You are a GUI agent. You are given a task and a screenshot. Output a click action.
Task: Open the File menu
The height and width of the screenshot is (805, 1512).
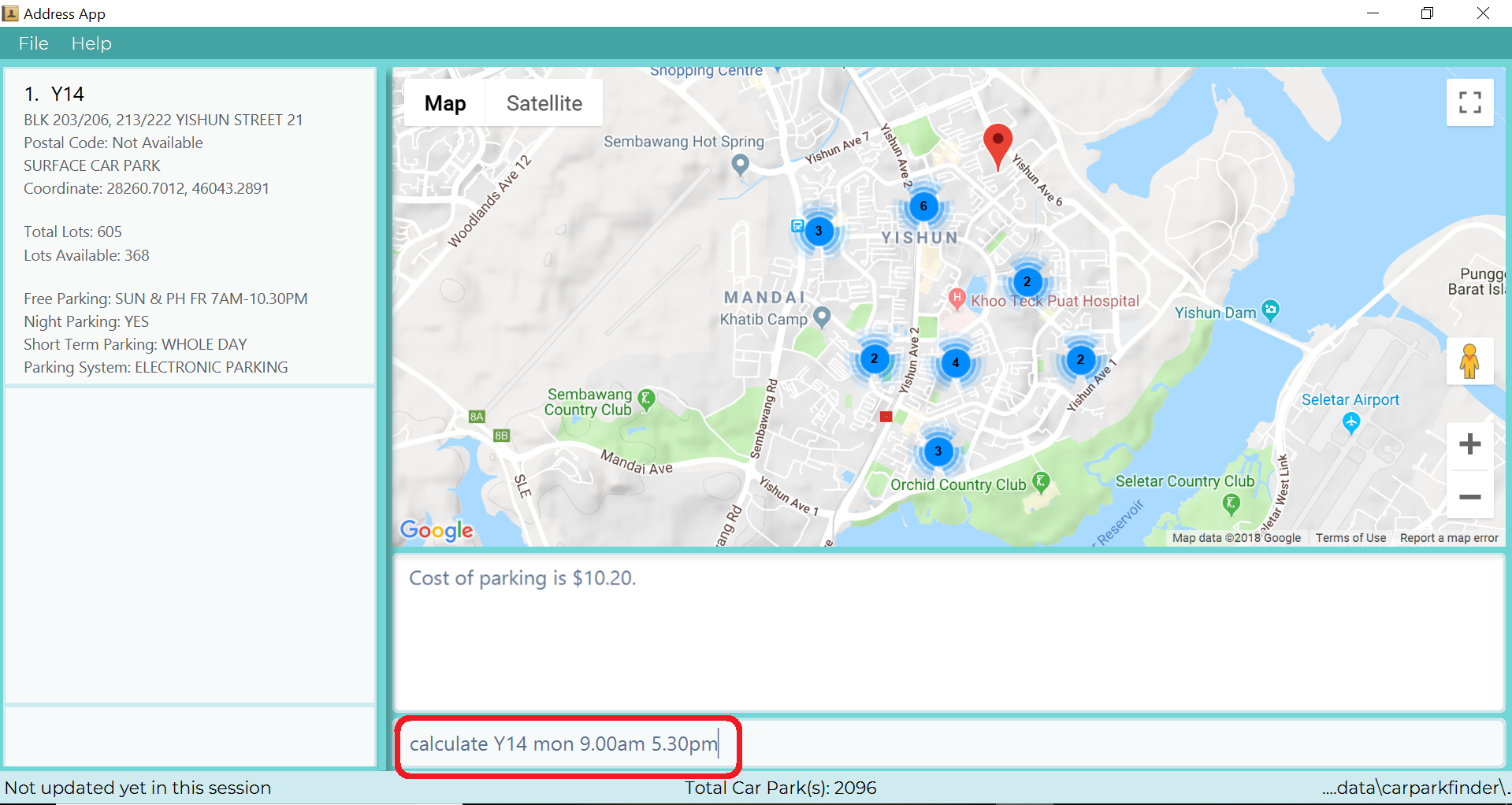(34, 43)
